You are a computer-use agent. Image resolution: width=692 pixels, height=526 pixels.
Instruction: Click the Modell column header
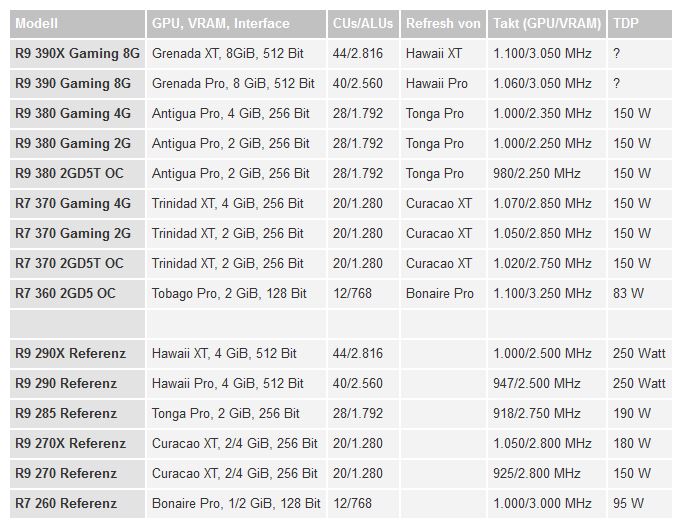[78, 23]
